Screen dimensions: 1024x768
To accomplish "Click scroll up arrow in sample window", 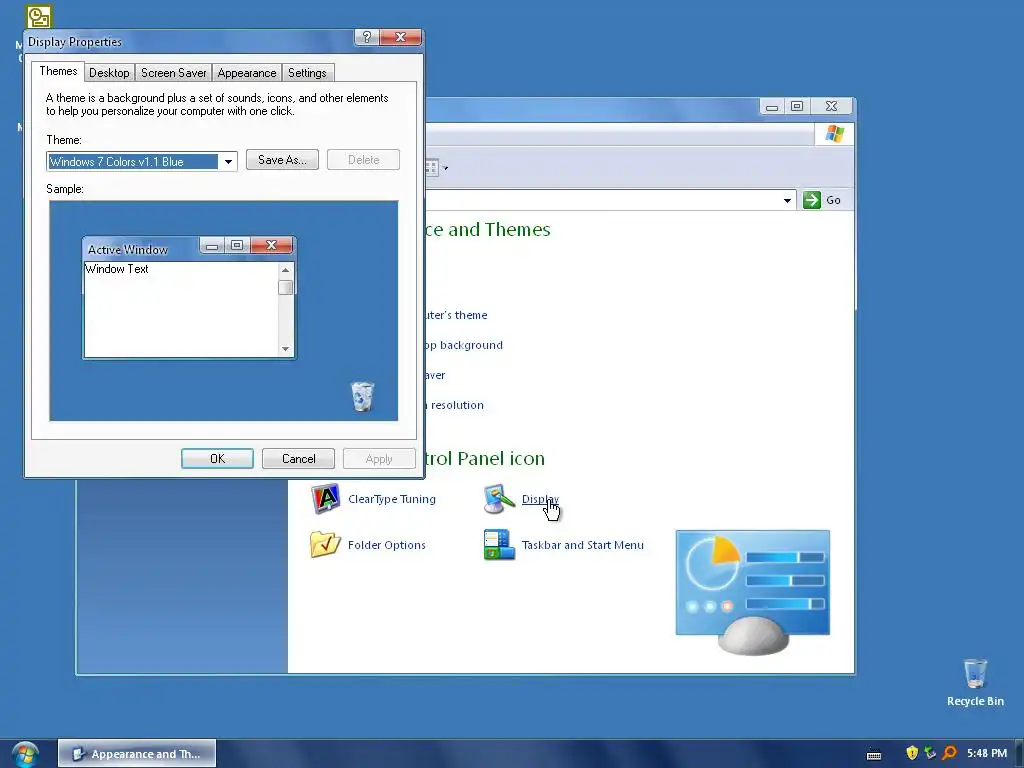I will coord(285,270).
